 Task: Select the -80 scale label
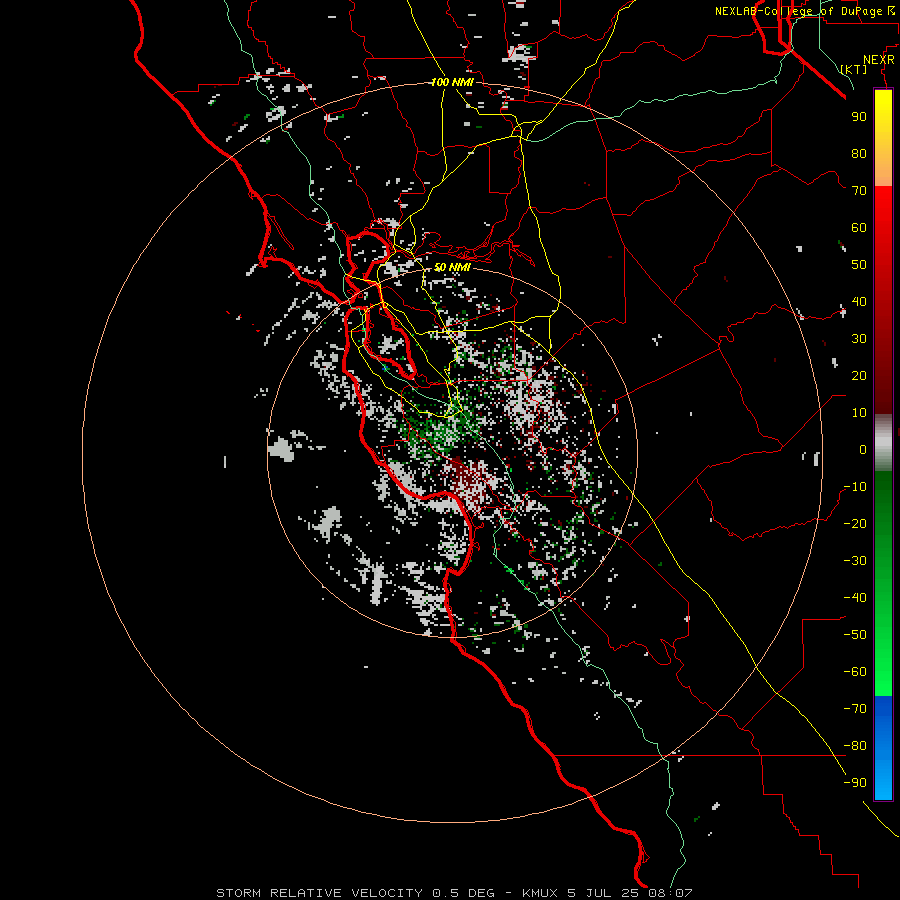pos(855,746)
